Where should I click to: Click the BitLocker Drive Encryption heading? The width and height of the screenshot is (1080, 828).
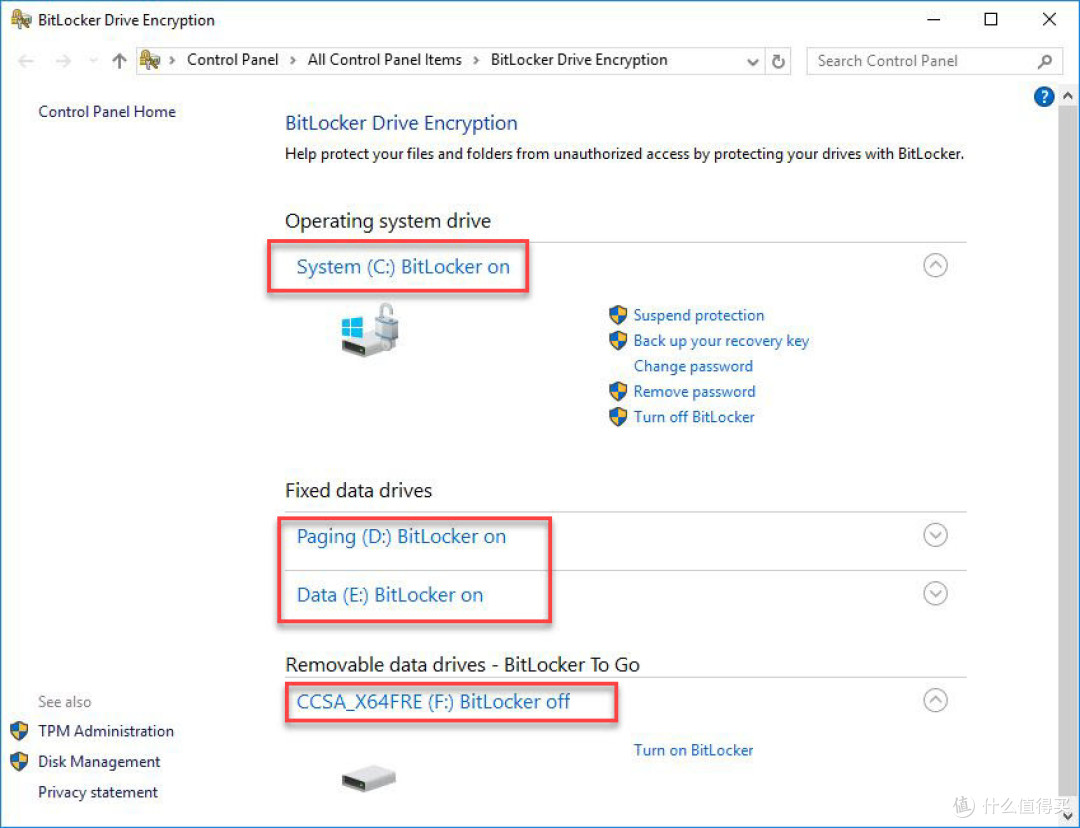pos(401,123)
